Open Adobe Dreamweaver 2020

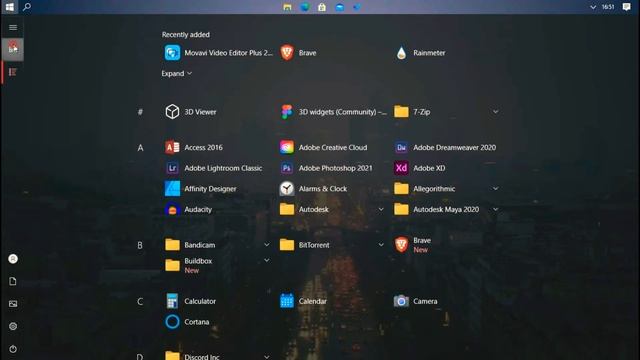445,147
